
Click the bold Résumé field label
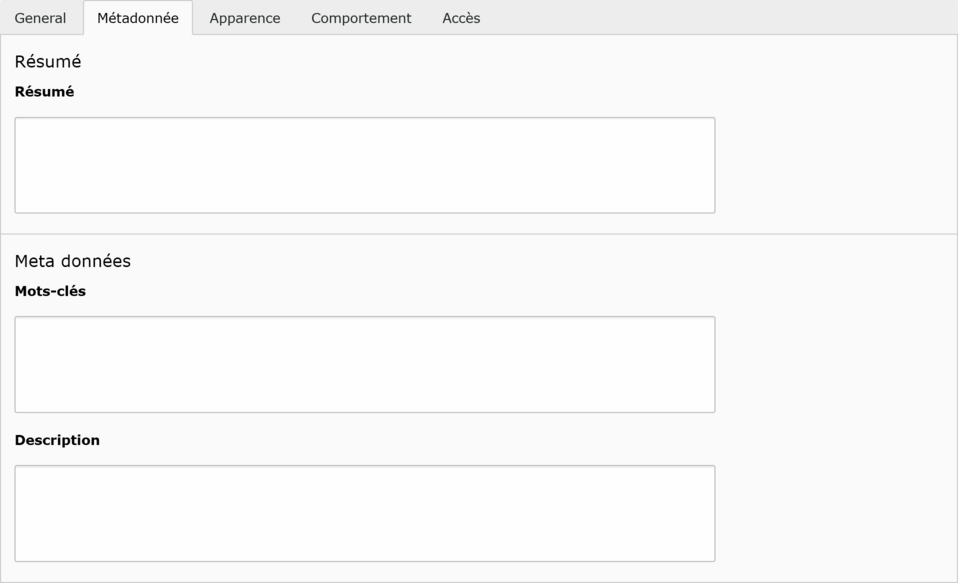click(44, 92)
